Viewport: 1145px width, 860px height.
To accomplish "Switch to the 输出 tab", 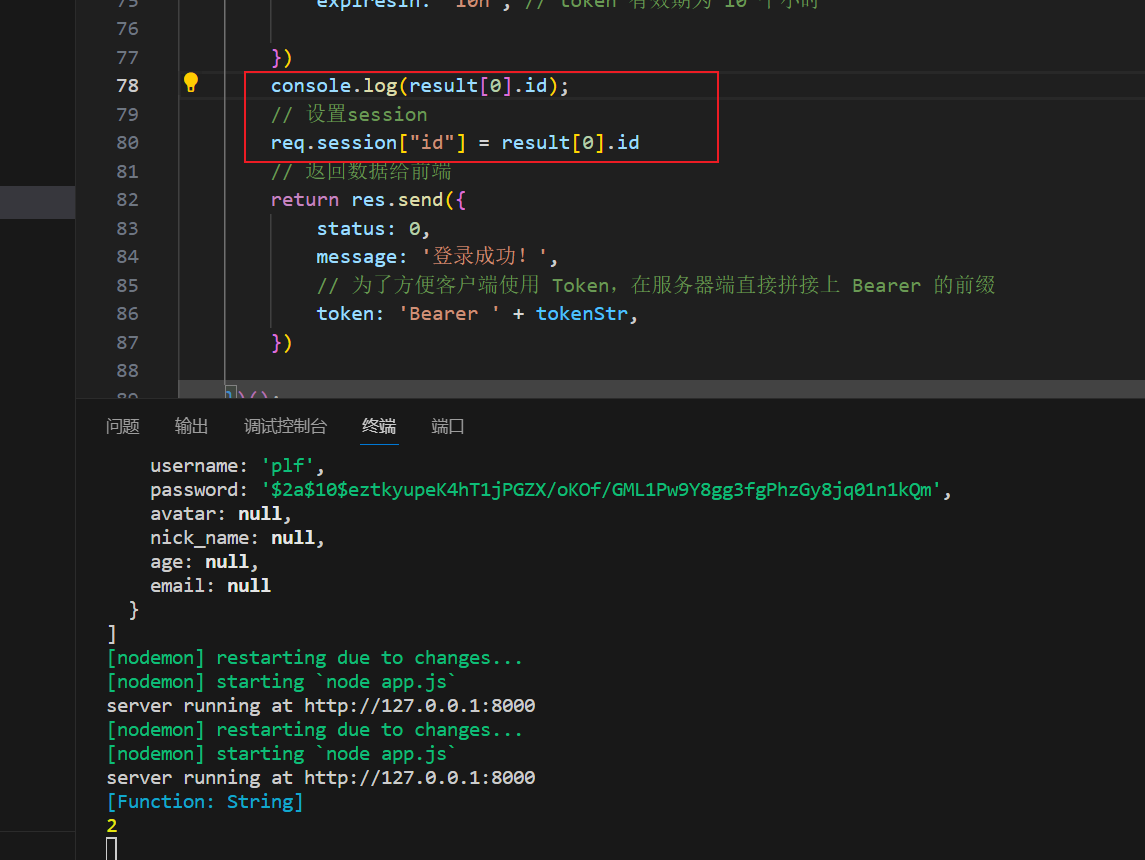I will pos(191,426).
